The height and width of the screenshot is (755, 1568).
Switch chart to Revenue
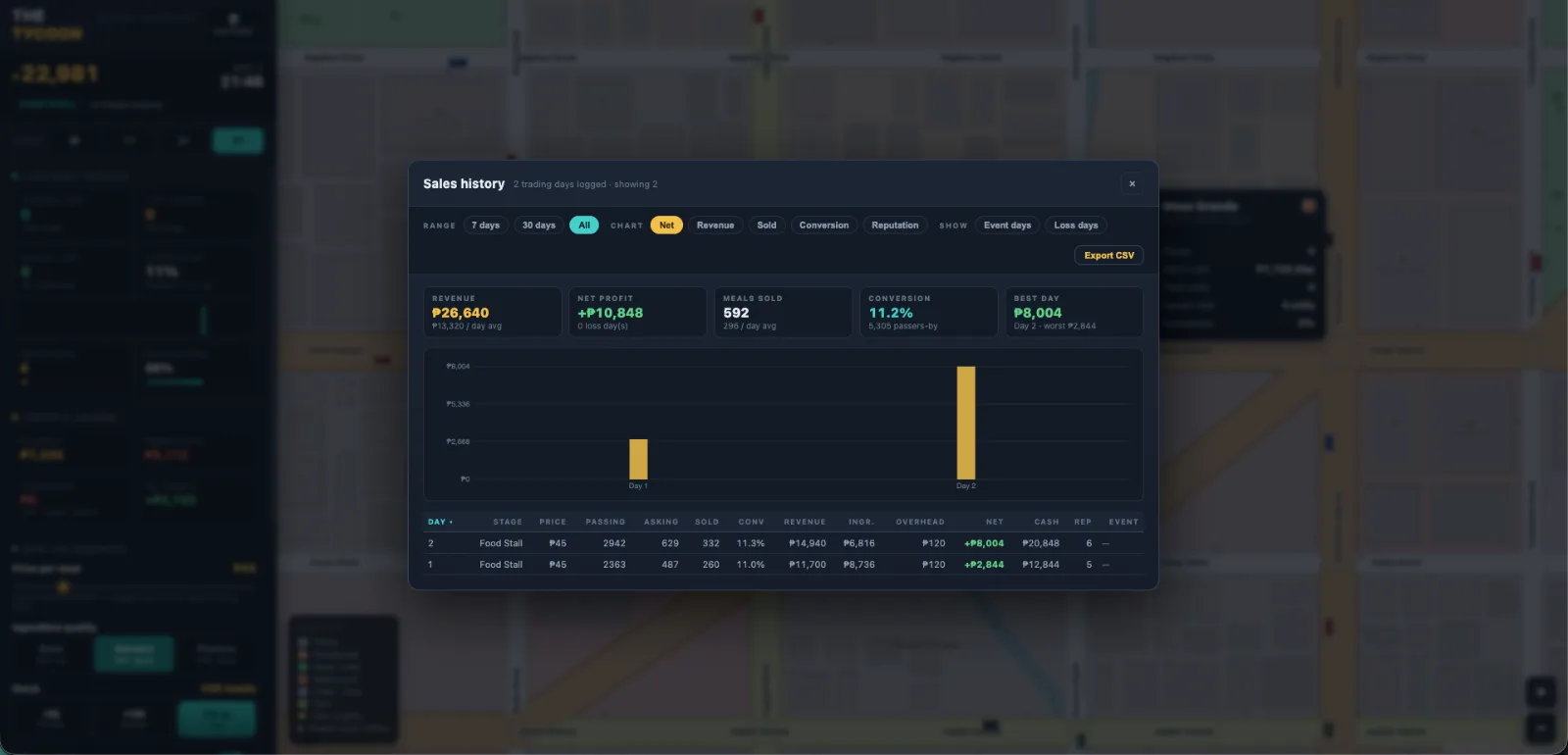coord(715,226)
